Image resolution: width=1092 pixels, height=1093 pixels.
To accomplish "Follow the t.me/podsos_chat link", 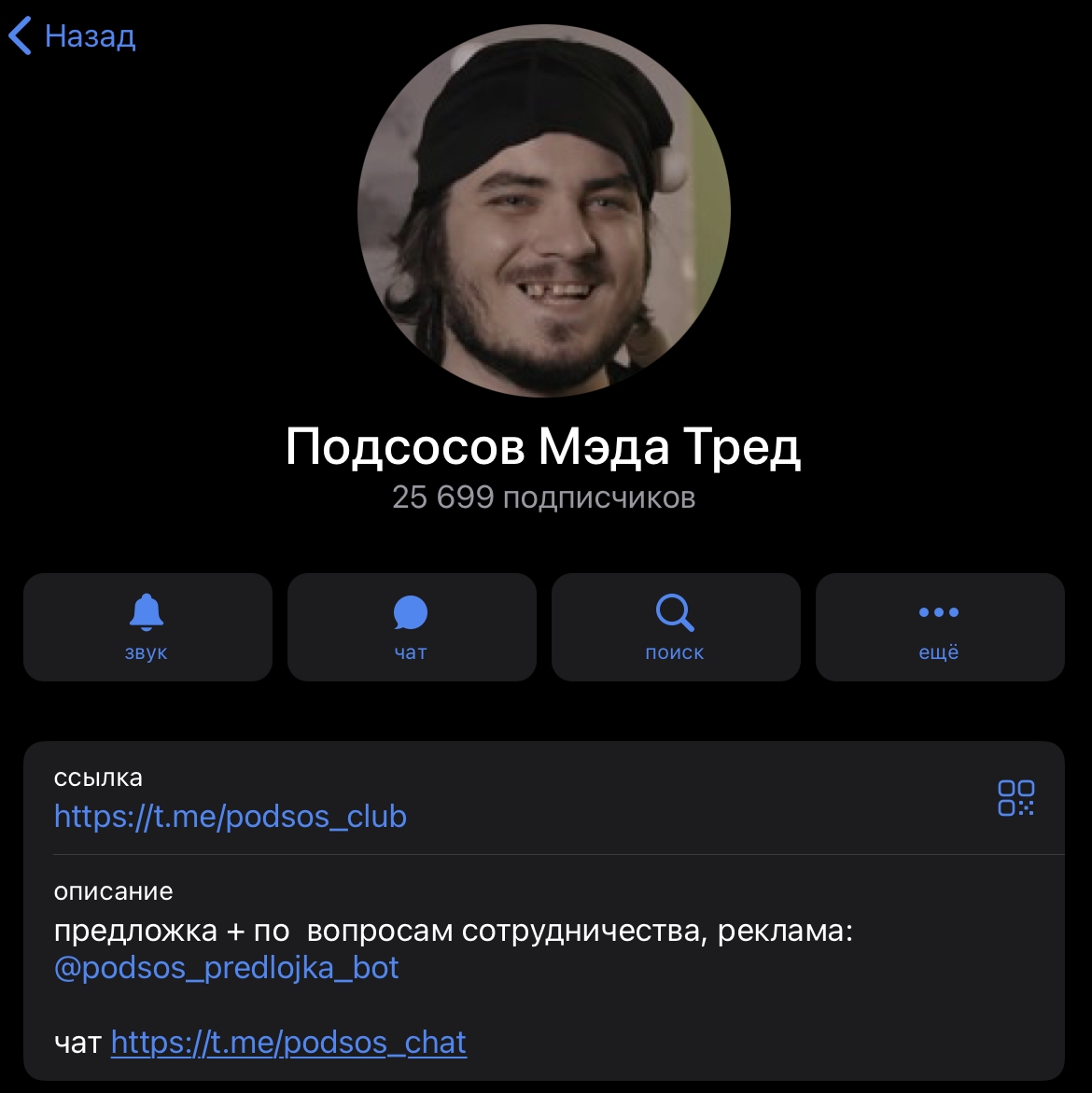I will tap(288, 1043).
